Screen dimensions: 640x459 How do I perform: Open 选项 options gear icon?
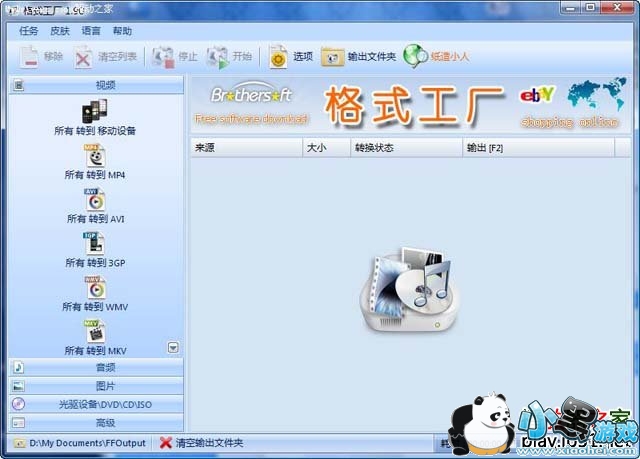[x=278, y=57]
